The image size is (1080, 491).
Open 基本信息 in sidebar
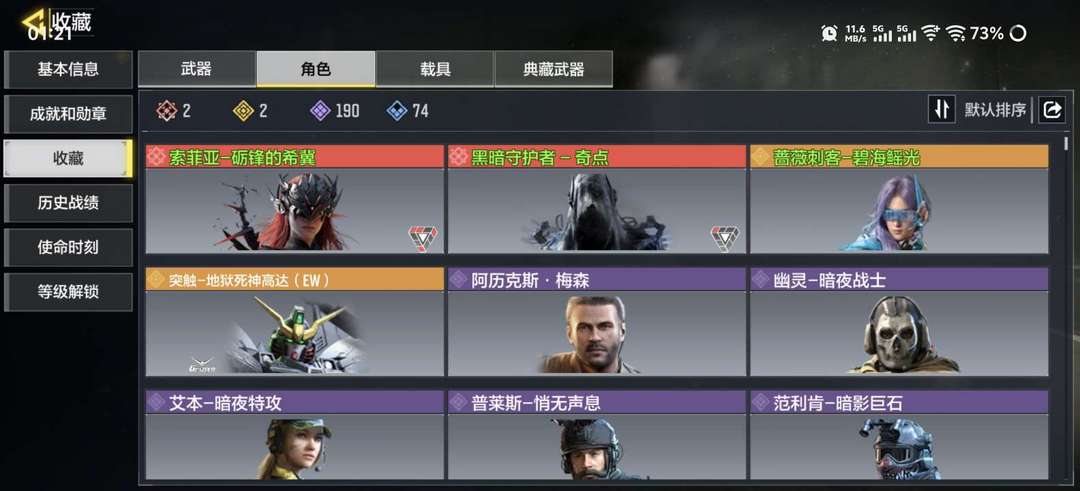tap(68, 69)
